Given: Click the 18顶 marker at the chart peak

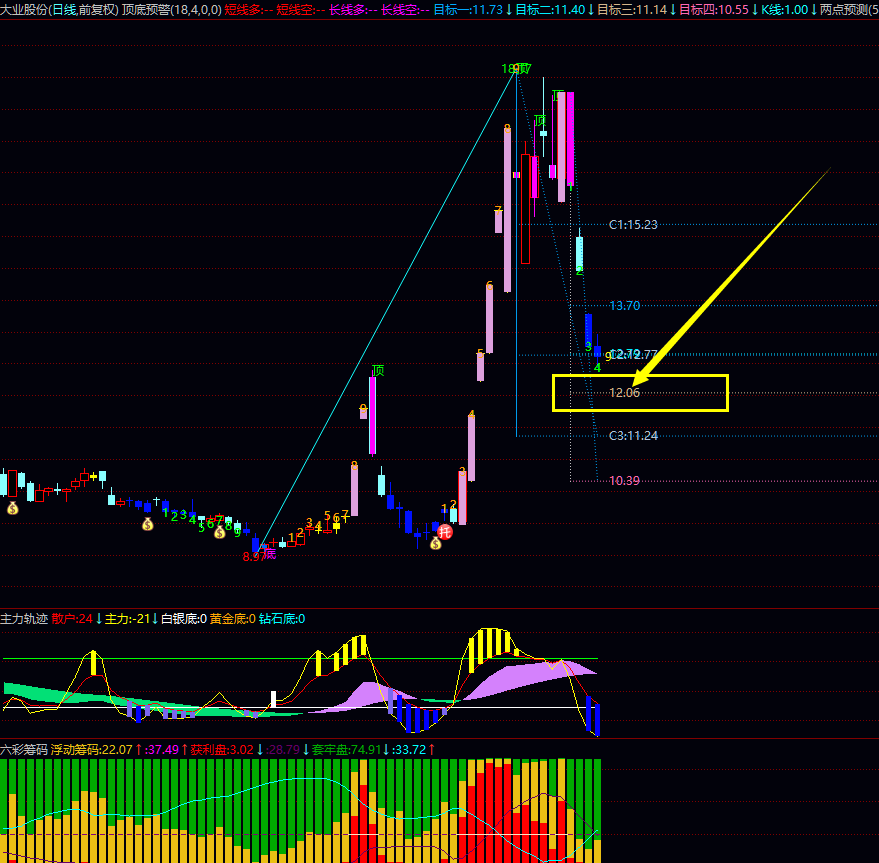Looking at the screenshot, I should [516, 68].
